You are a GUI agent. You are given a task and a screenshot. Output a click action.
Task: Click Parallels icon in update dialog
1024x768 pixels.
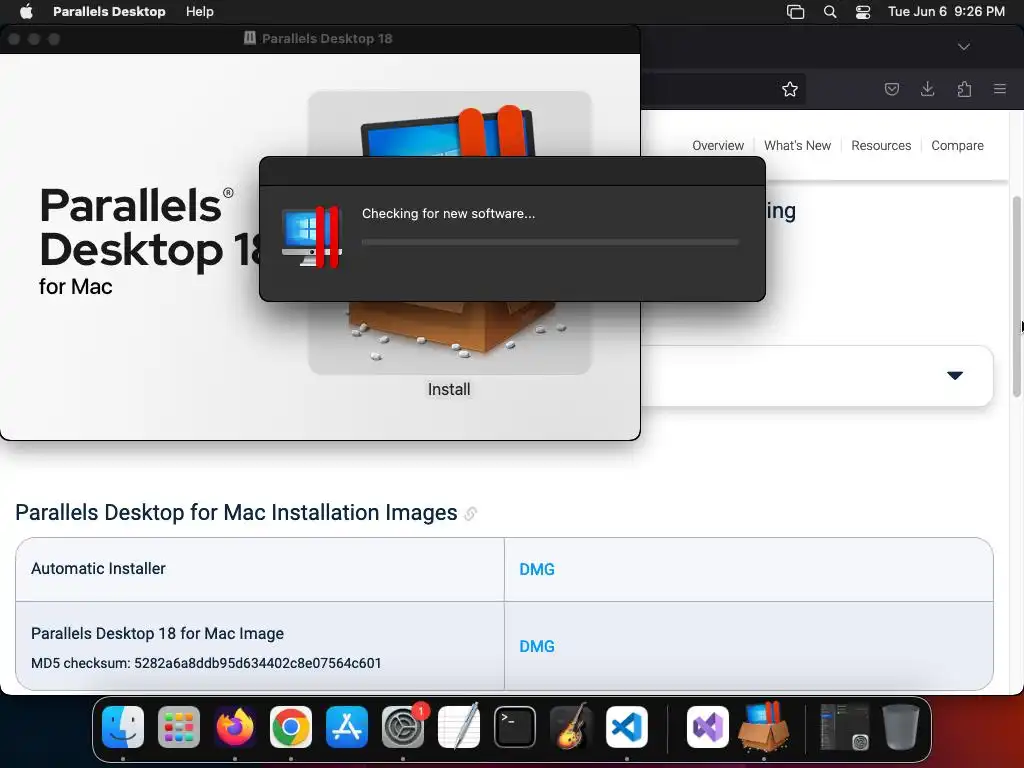(x=312, y=237)
